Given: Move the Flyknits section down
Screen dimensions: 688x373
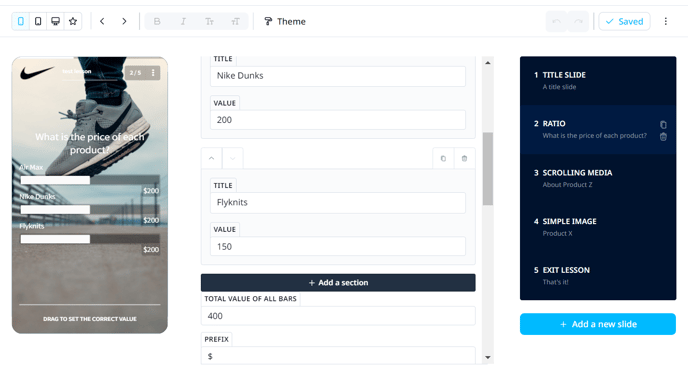Looking at the screenshot, I should click(233, 158).
